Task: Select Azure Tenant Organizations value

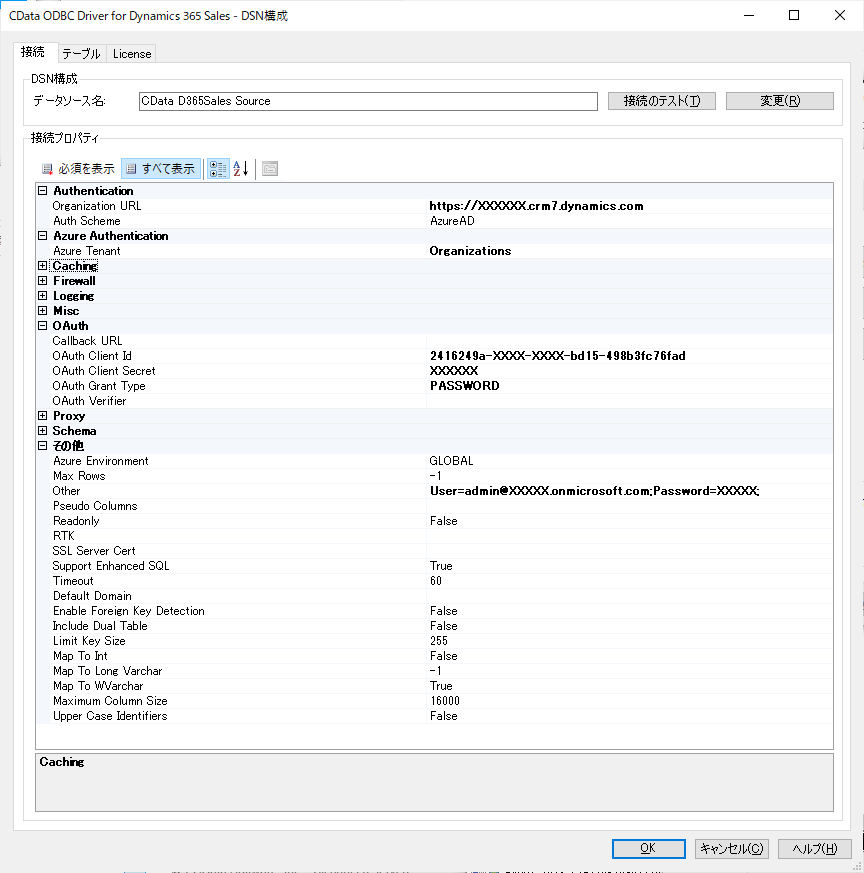Action: click(x=470, y=251)
